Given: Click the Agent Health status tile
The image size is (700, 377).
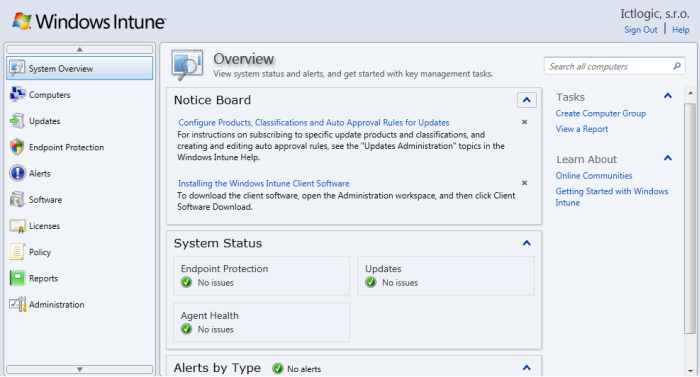Looking at the screenshot, I should point(262,323).
